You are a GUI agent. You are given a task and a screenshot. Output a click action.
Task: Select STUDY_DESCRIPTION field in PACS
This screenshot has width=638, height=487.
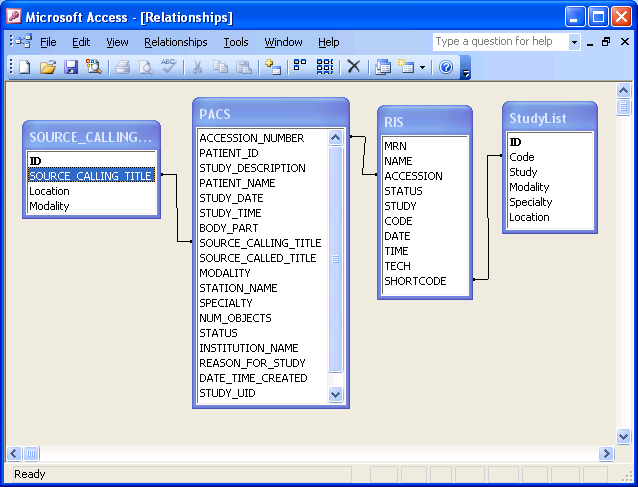point(252,168)
